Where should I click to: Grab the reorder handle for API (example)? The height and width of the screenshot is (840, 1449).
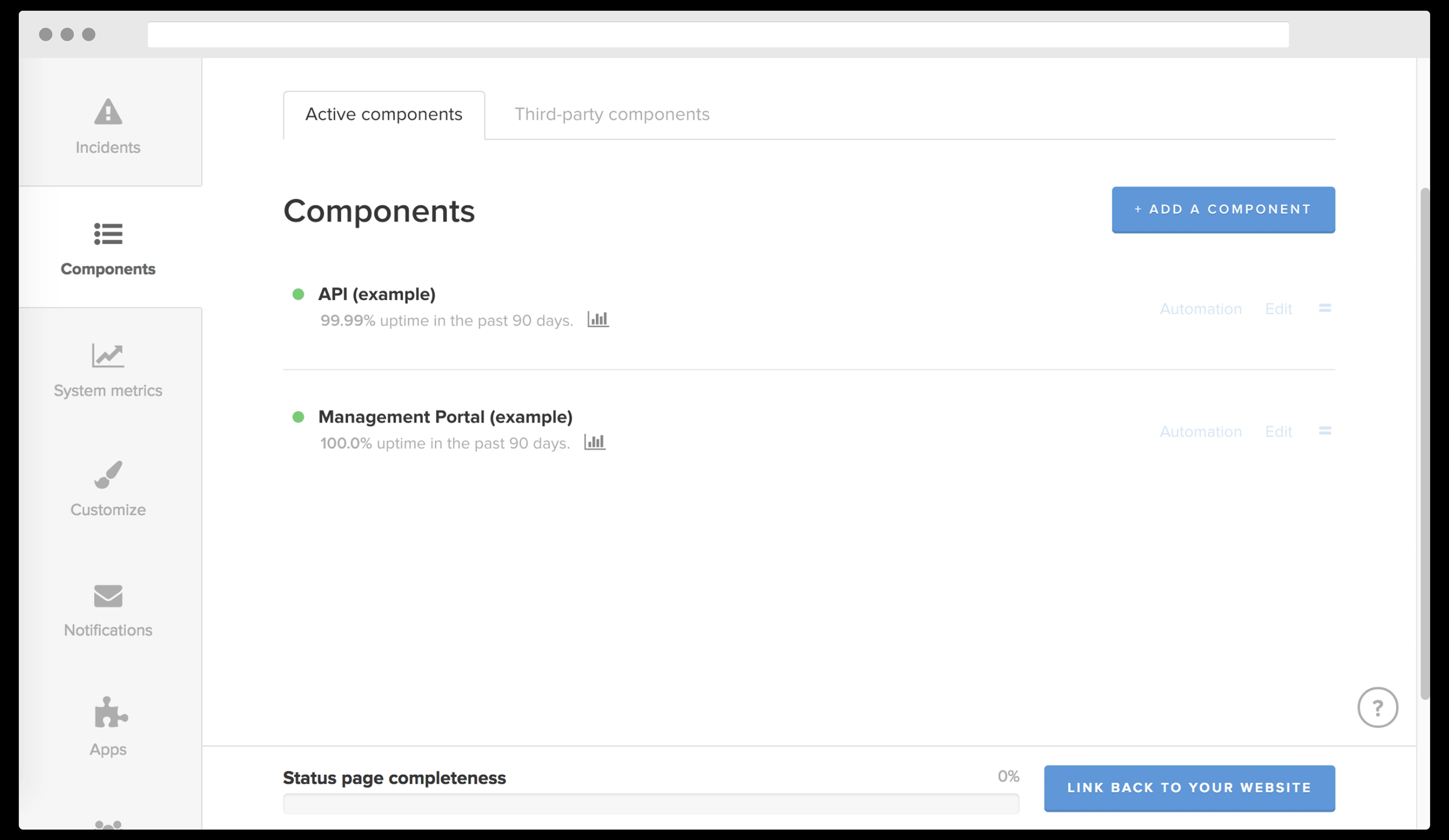pos(1325,309)
